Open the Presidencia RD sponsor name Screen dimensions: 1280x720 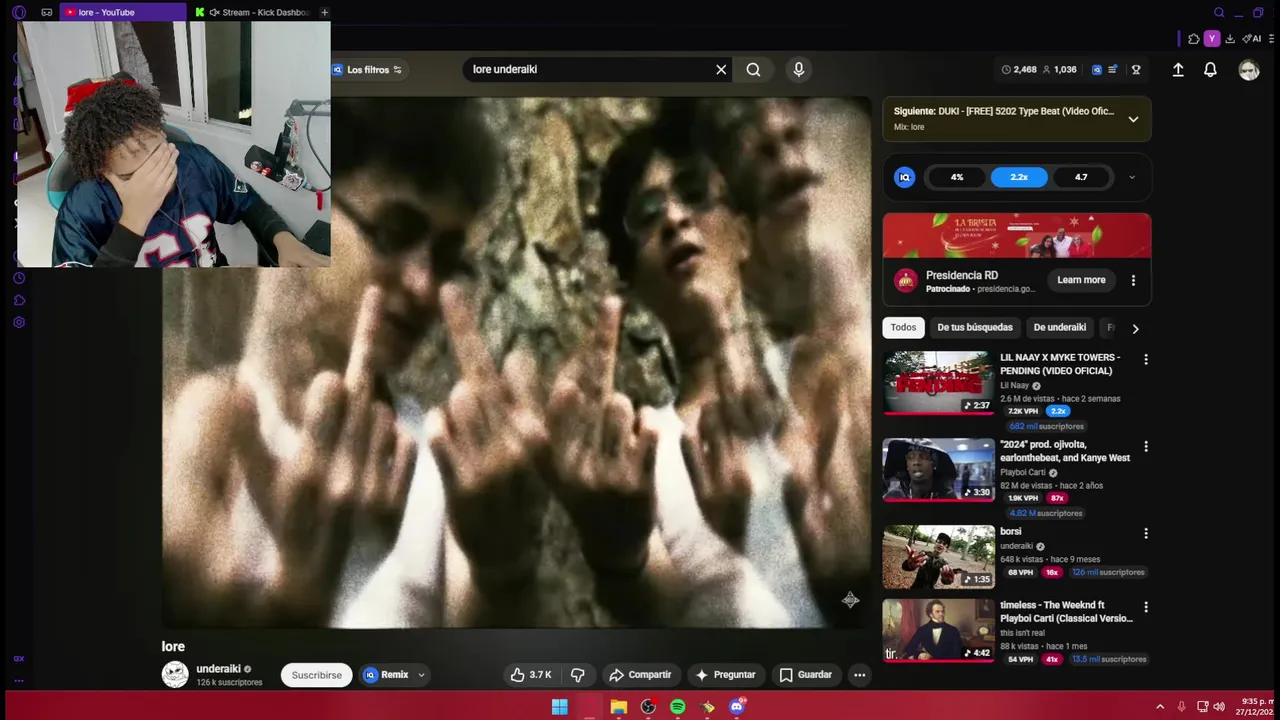[x=962, y=275]
